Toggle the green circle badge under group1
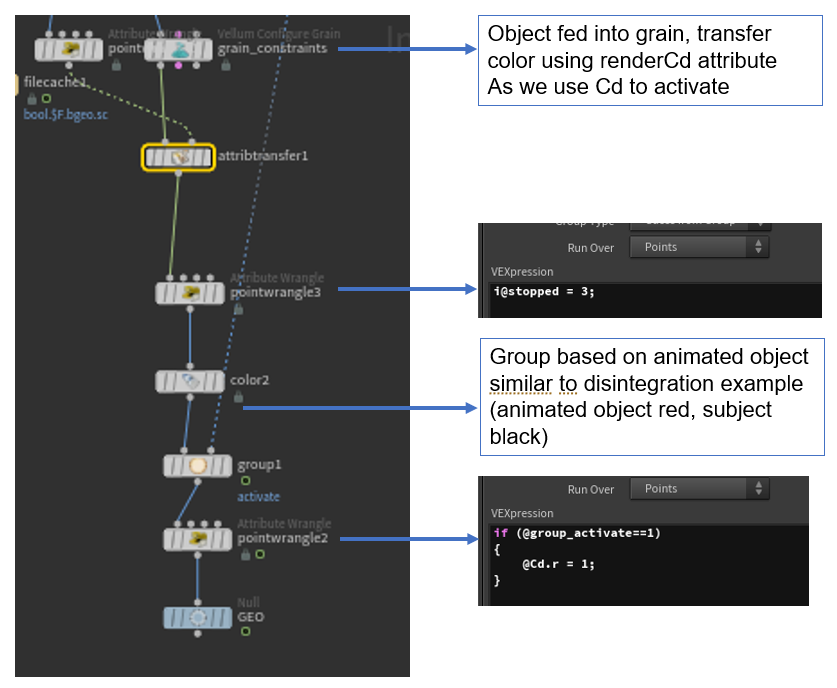This screenshot has width=837, height=688. click(x=245, y=481)
